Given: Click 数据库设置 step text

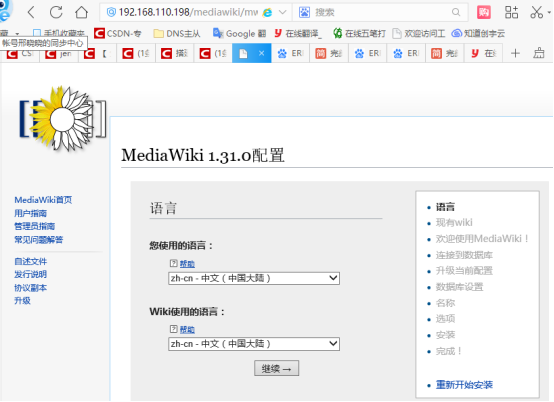Looking at the screenshot, I should (459, 287).
